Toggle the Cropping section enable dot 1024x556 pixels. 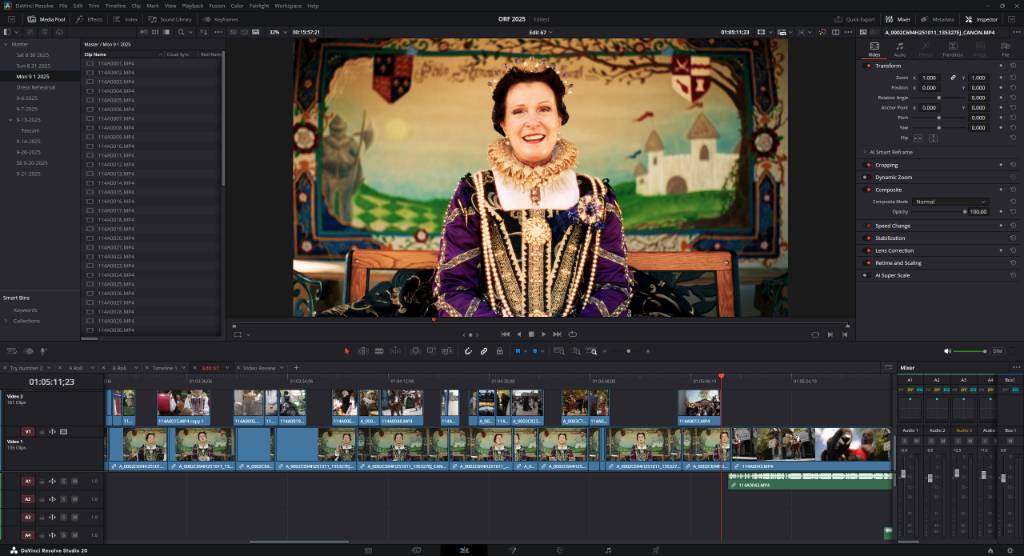[x=868, y=165]
